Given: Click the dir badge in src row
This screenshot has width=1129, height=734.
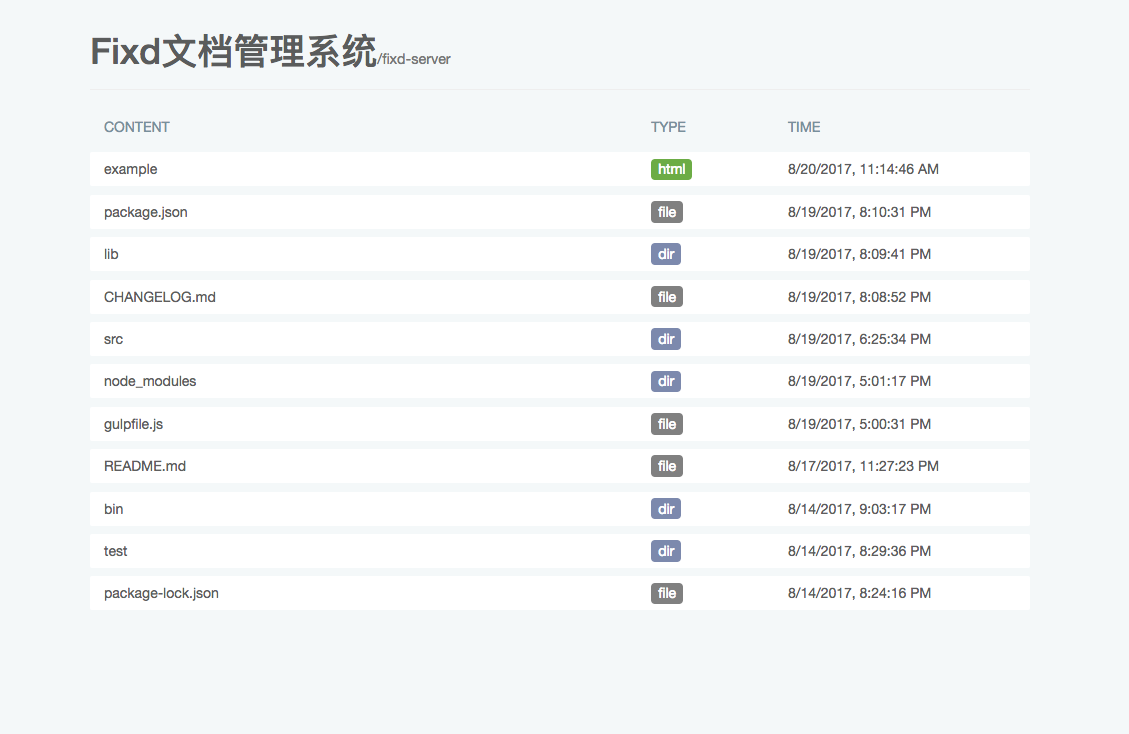Looking at the screenshot, I should click(666, 339).
